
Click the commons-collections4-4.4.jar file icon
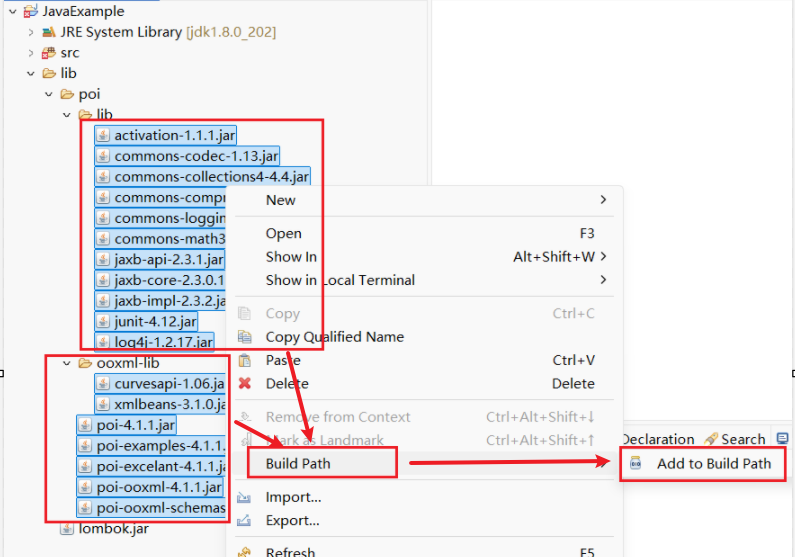click(103, 177)
